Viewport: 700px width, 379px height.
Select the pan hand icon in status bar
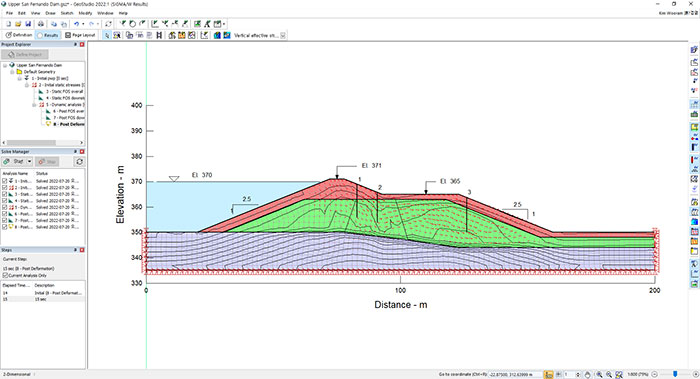pos(588,375)
